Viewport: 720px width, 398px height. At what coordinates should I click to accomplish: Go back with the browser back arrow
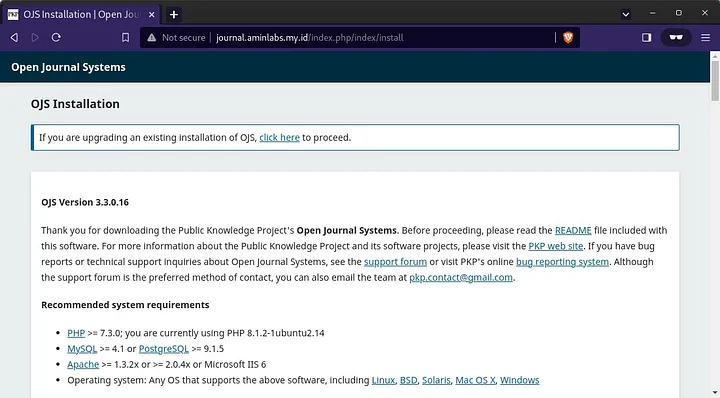point(14,38)
